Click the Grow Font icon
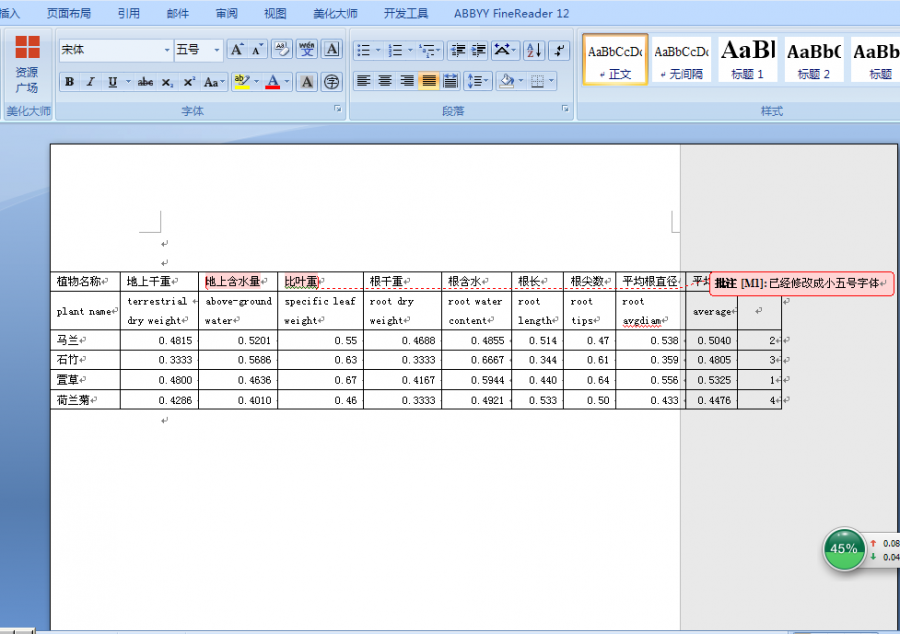The width and height of the screenshot is (900, 634). click(x=236, y=50)
